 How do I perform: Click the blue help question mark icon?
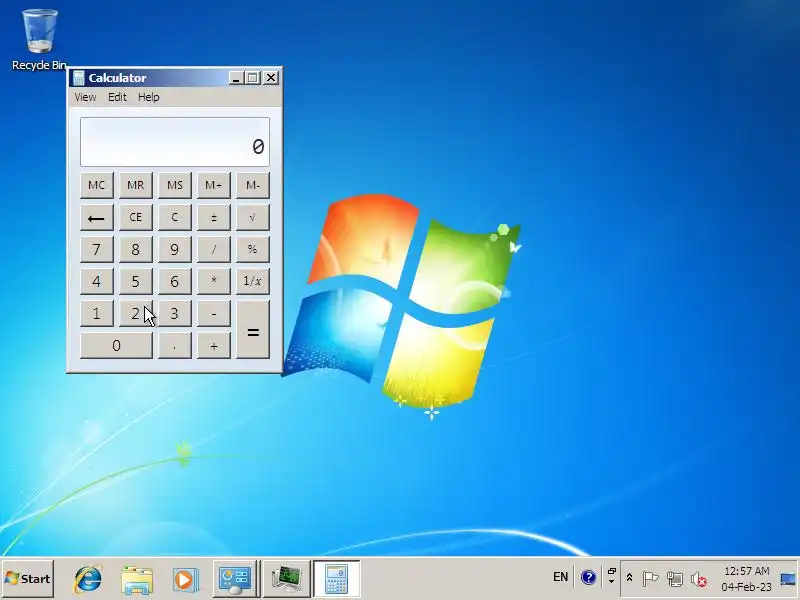point(588,577)
